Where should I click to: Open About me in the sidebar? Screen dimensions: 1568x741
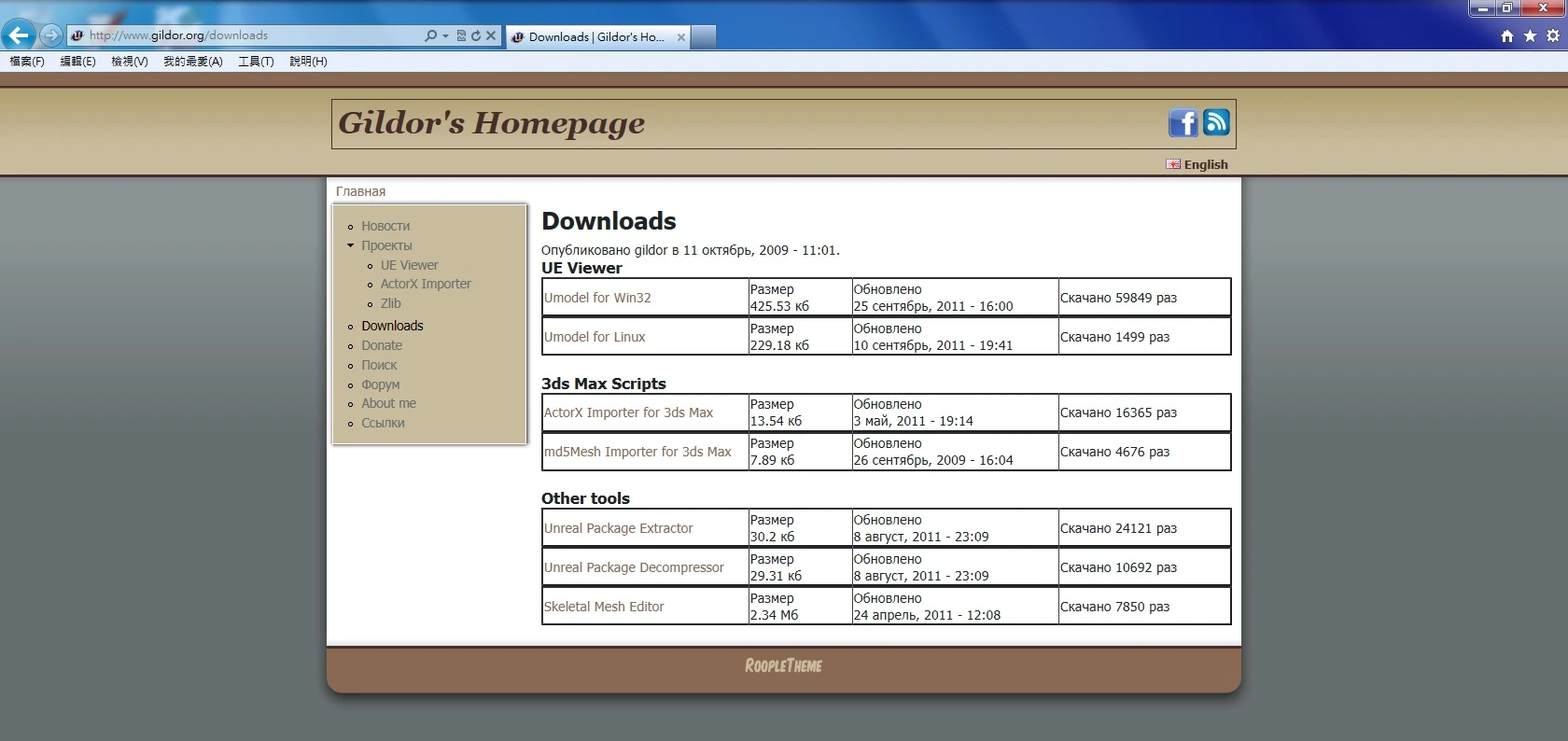click(388, 403)
